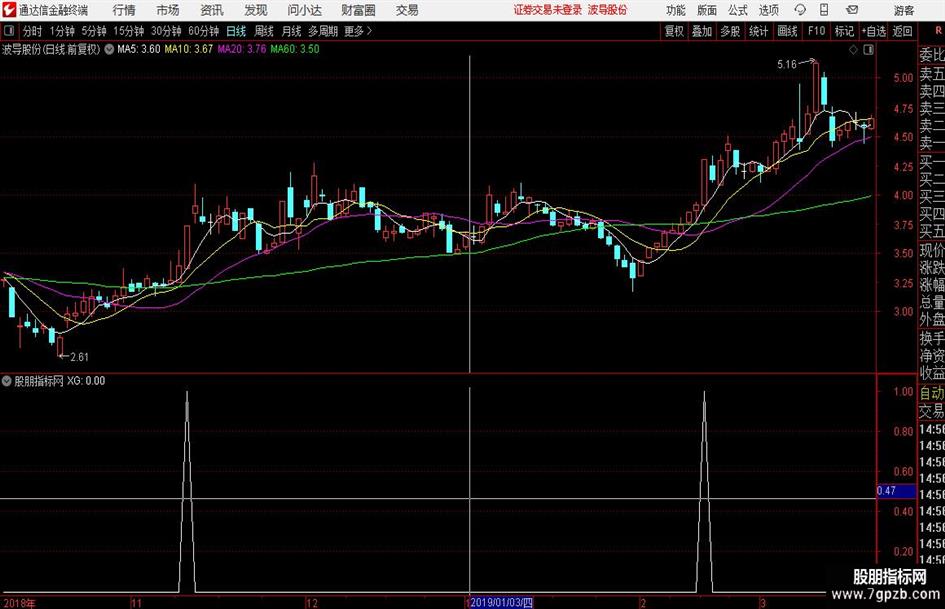Switch to 60分钟 period

[204, 31]
